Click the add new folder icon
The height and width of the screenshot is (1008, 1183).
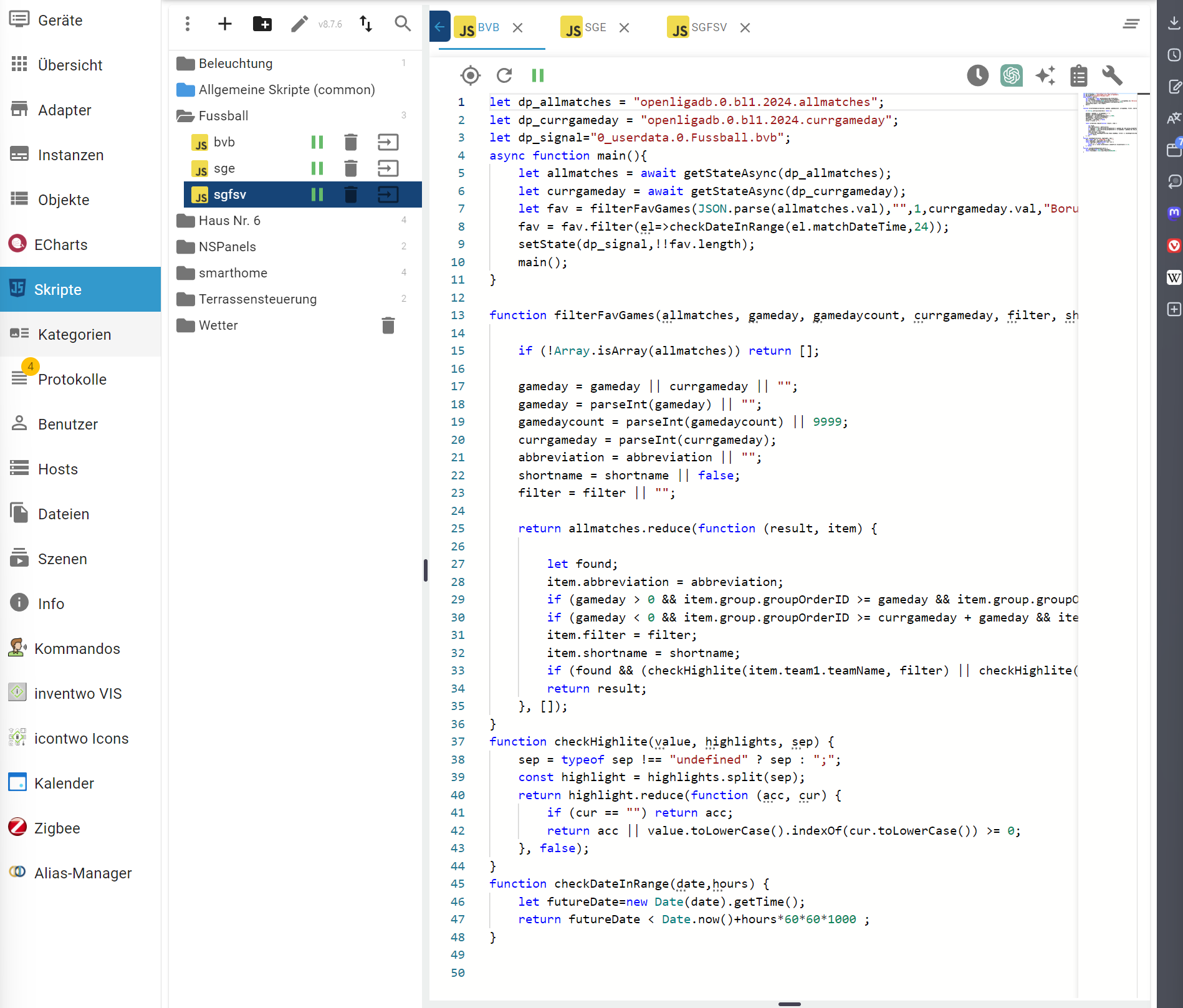point(262,24)
